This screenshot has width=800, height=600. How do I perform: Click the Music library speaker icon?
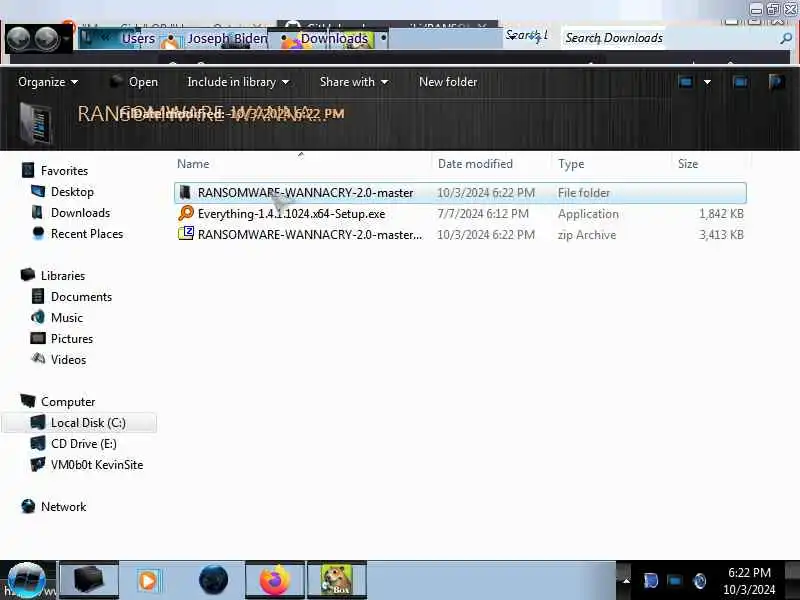click(x=38, y=317)
